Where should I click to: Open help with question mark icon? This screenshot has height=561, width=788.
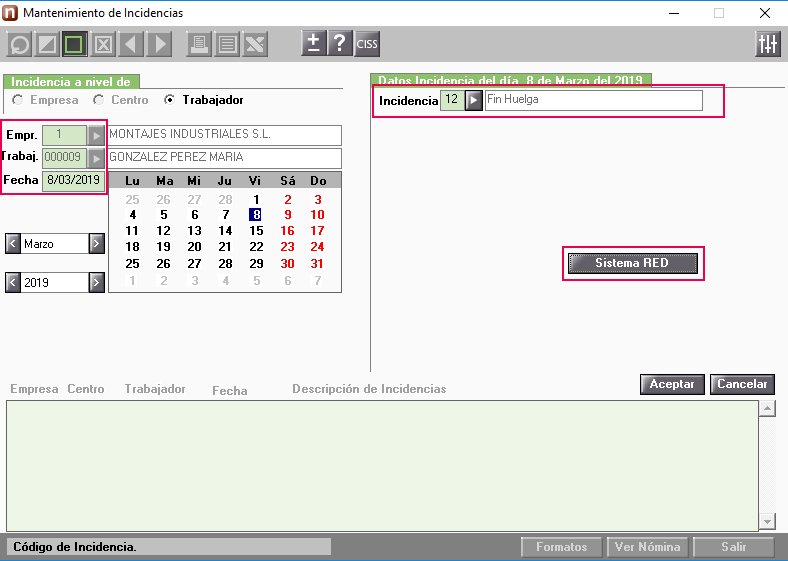tap(340, 43)
